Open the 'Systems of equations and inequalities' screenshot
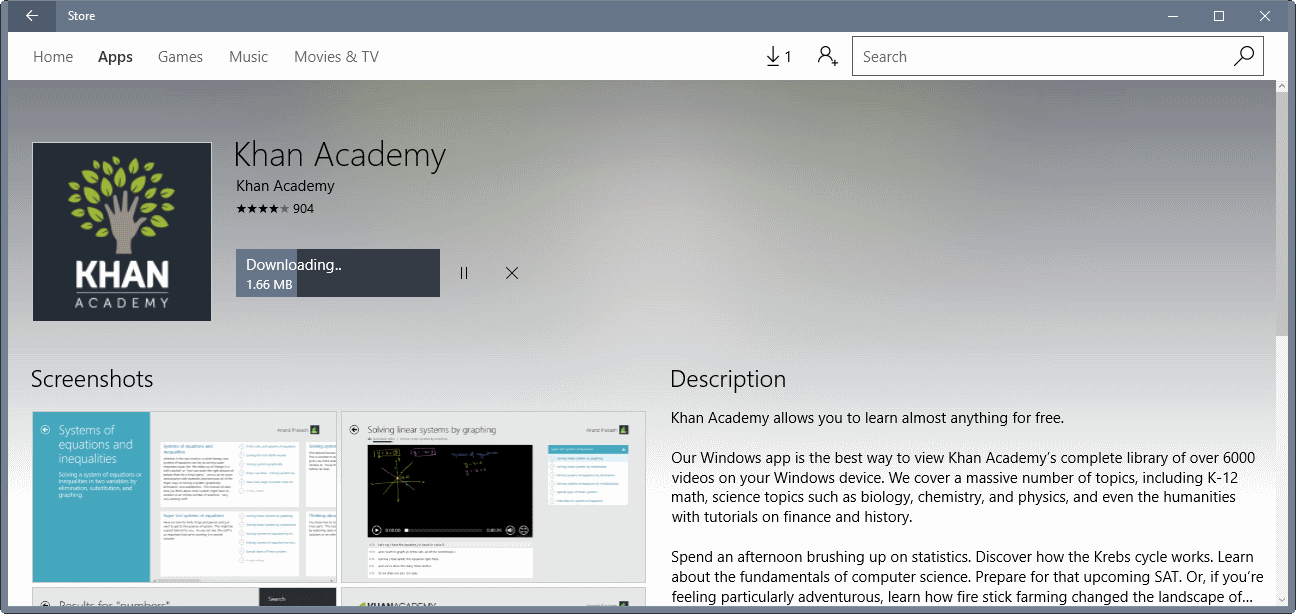Screen dimensions: 1296x614 click(x=184, y=496)
